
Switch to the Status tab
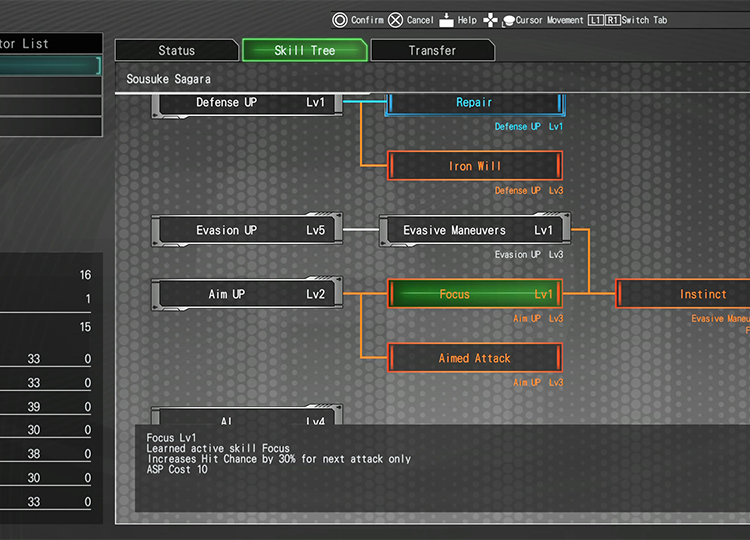click(177, 51)
